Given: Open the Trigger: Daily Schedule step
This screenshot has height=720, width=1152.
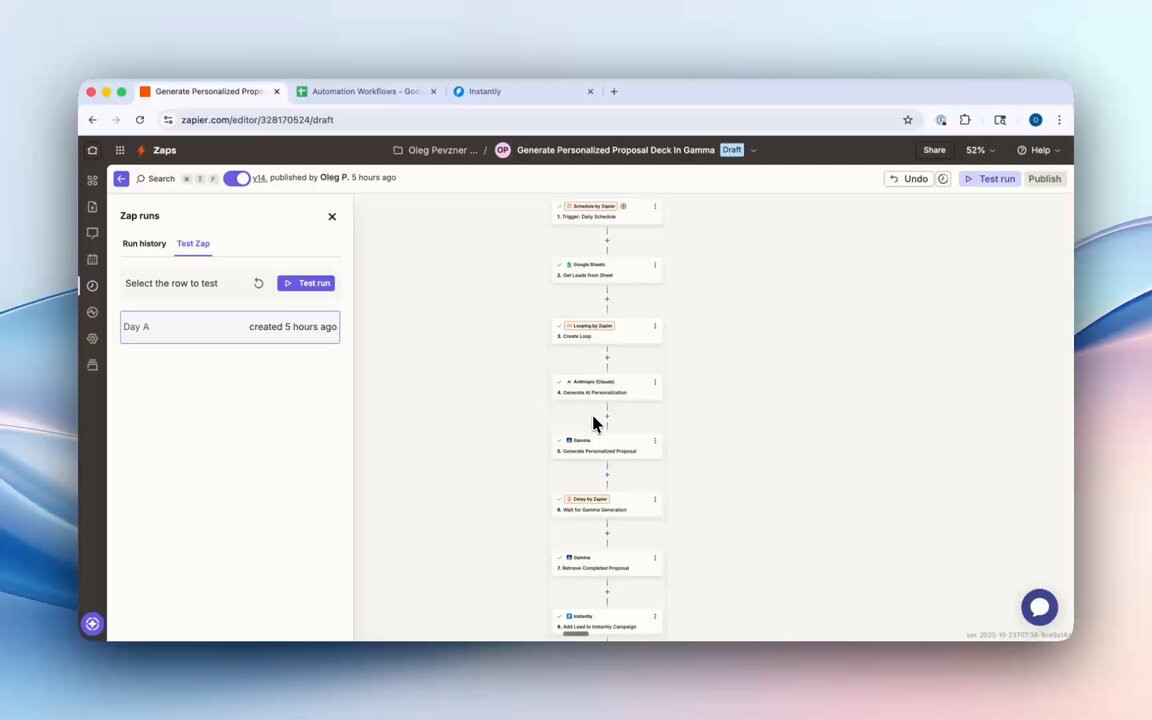Looking at the screenshot, I should coord(607,212).
